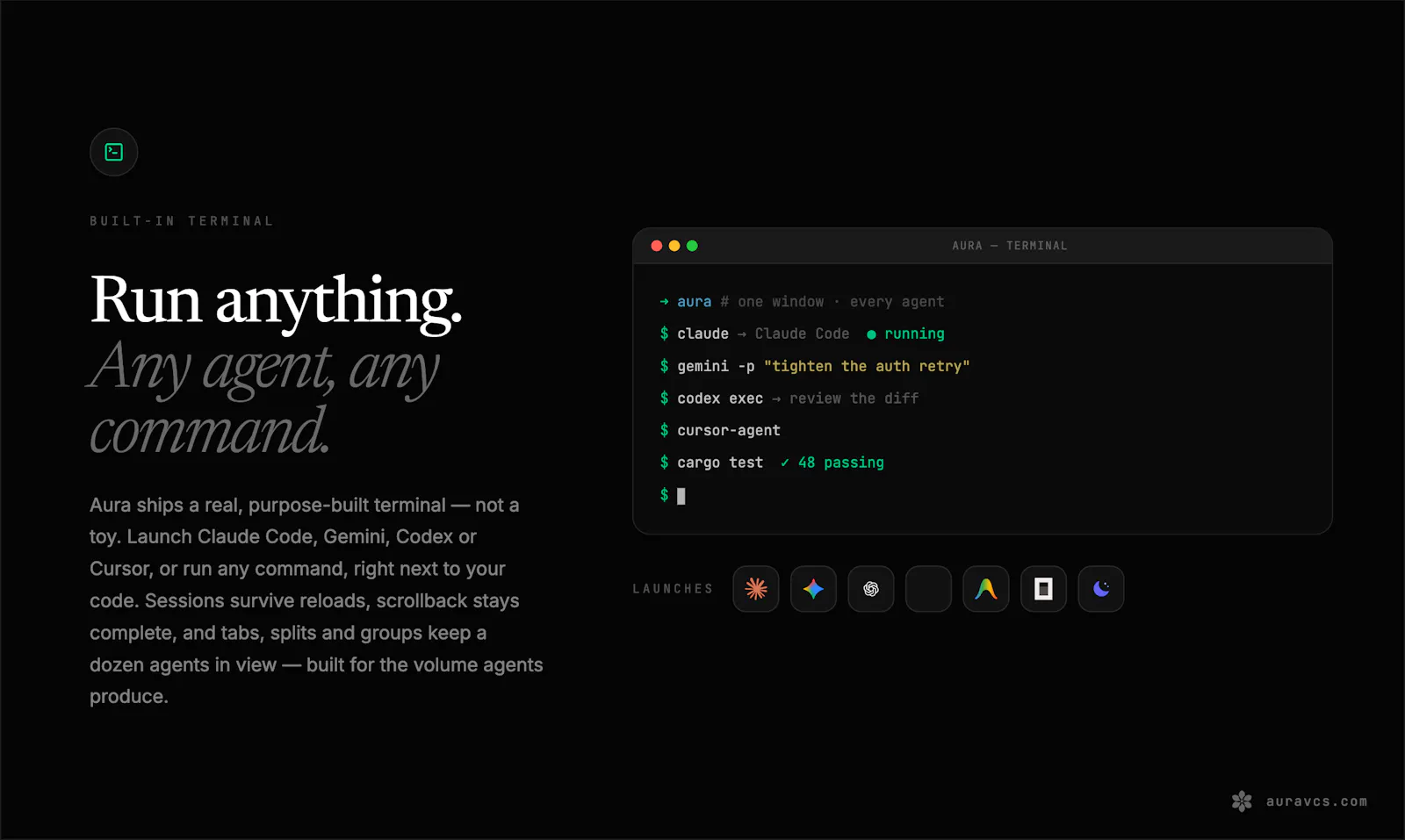Focus the blinking cursor at the empty prompt
The height and width of the screenshot is (840, 1405).
pyautogui.click(x=681, y=496)
